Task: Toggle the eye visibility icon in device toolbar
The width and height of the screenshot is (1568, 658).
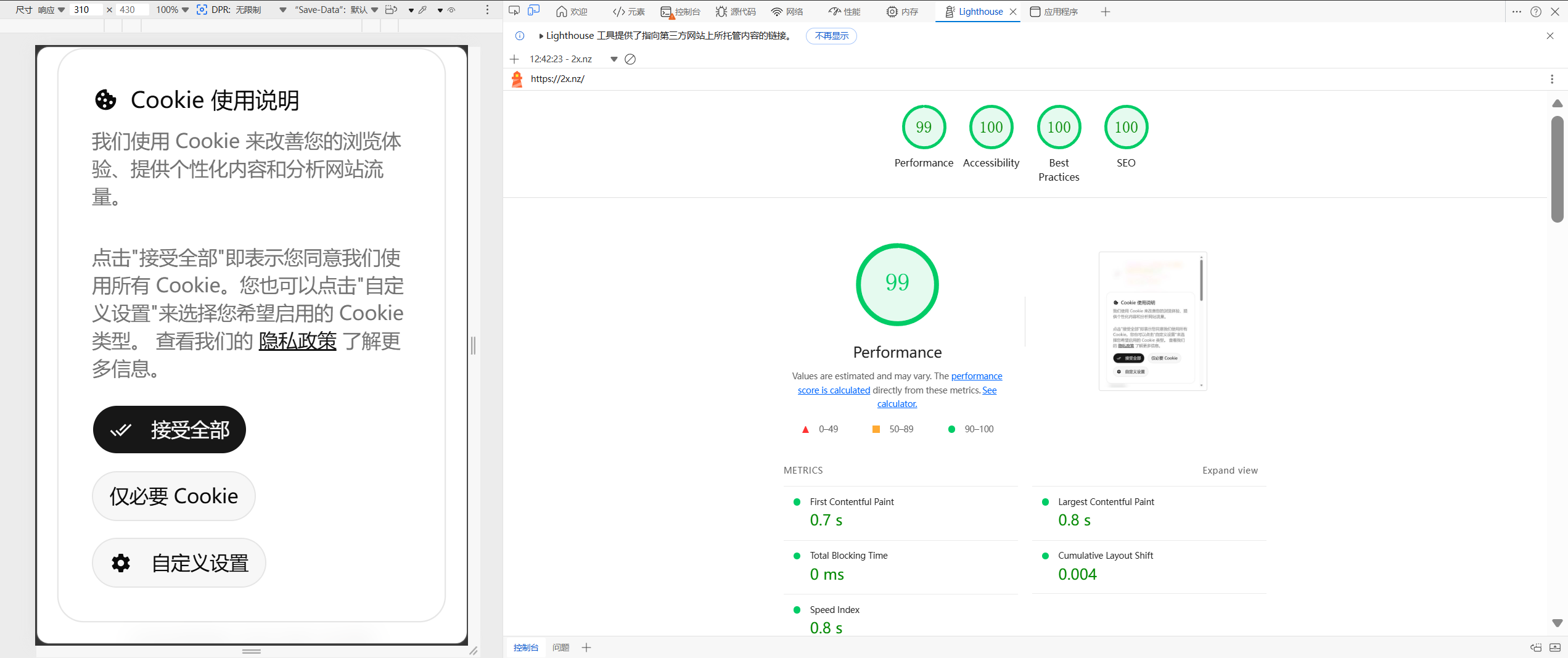Action: pyautogui.click(x=451, y=10)
